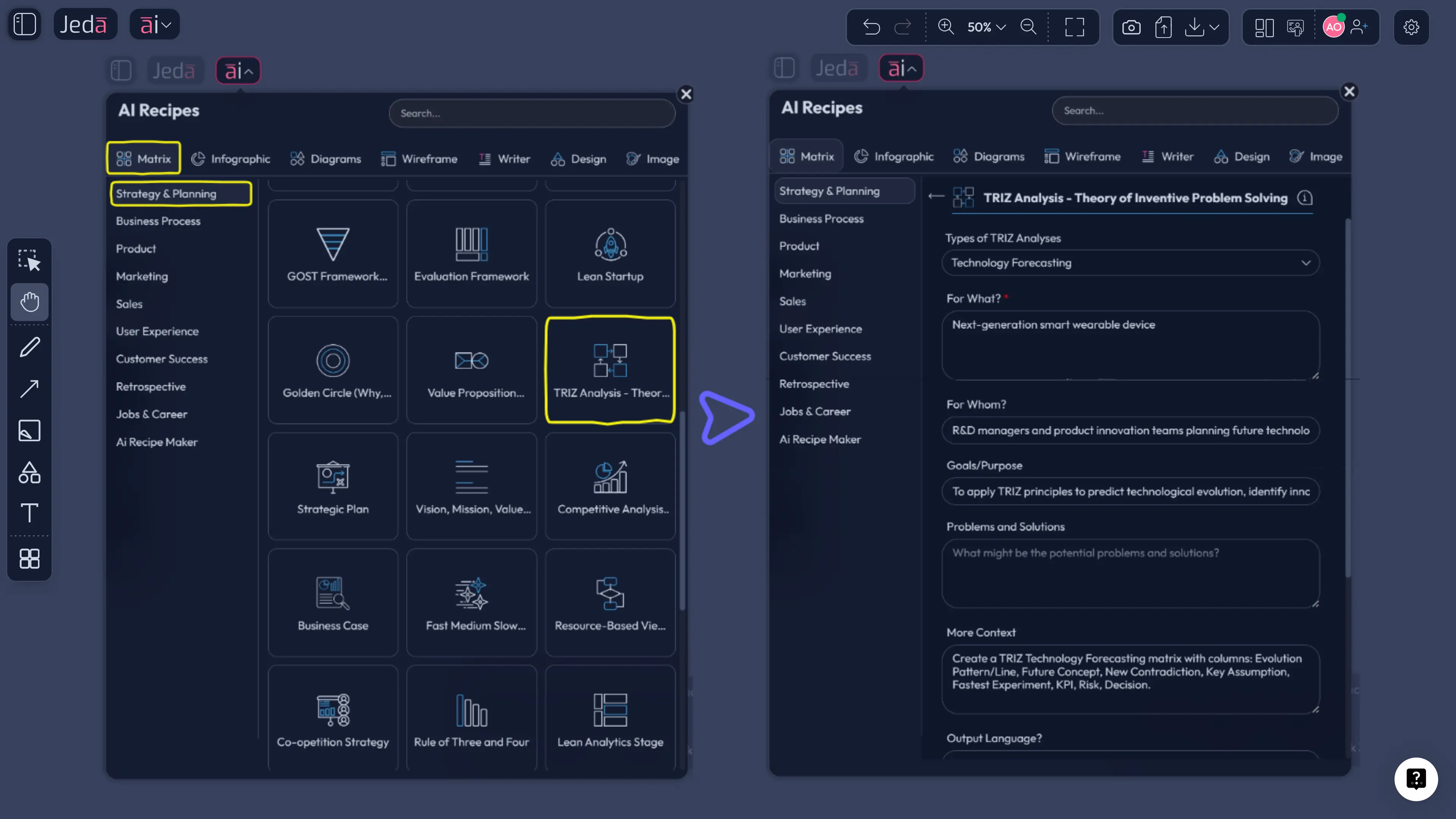Click the selection pointer tool
The image size is (1456, 819).
pos(29,260)
